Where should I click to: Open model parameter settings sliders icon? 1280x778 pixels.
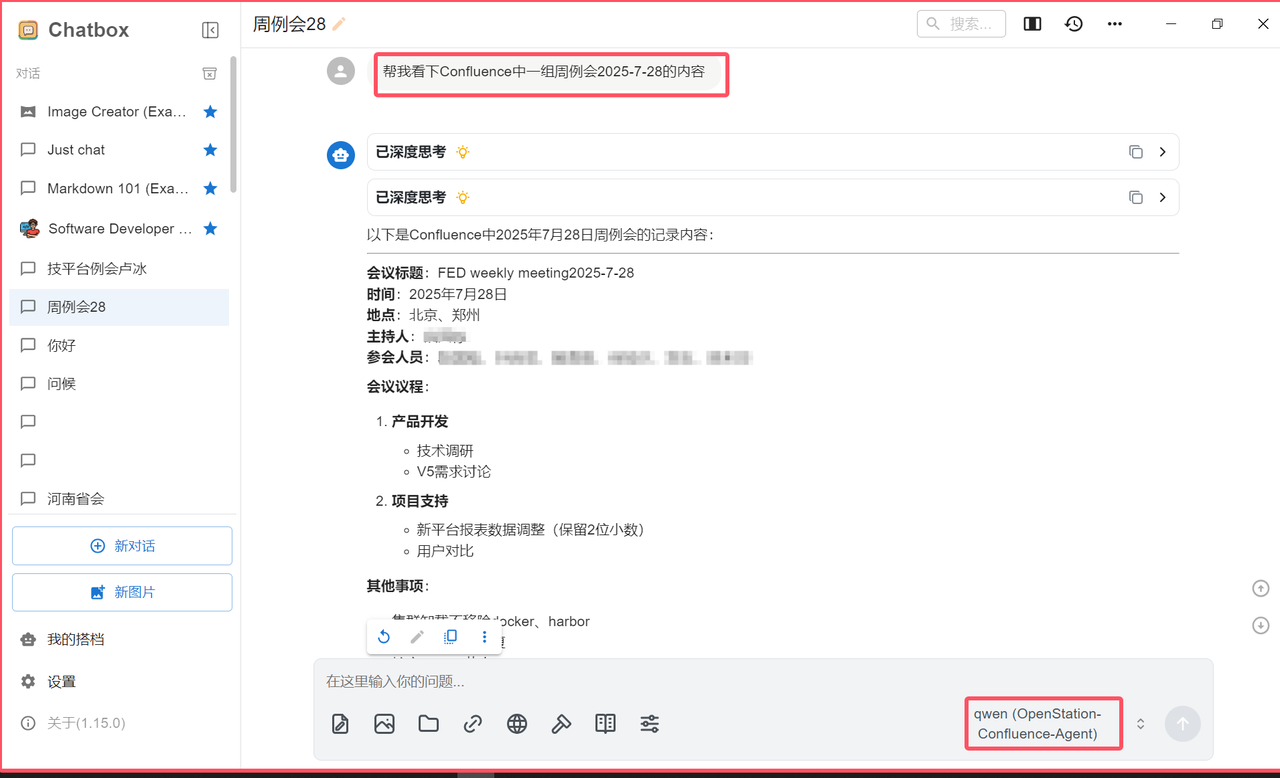click(649, 723)
